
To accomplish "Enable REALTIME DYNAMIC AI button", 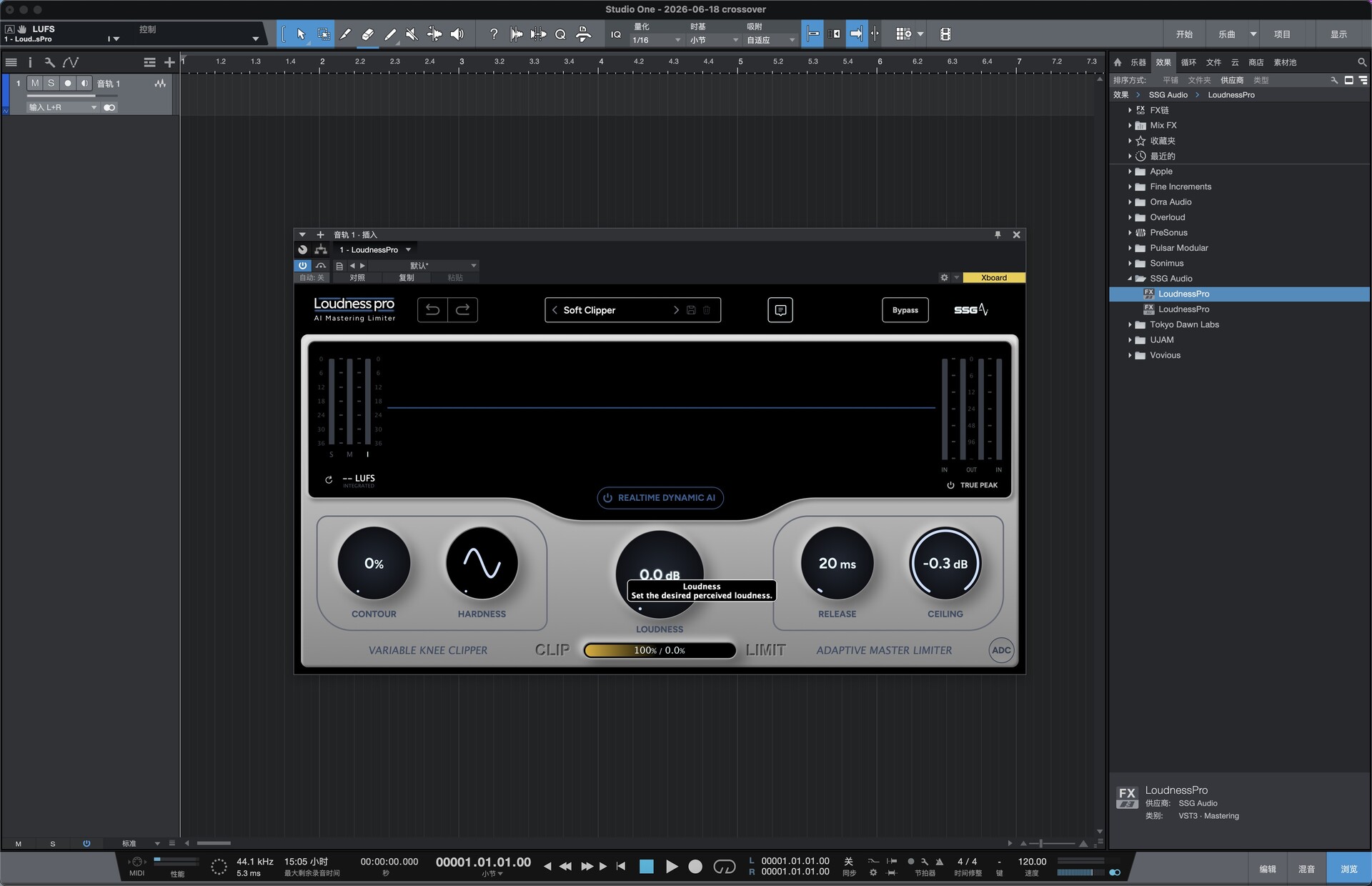I will point(660,498).
